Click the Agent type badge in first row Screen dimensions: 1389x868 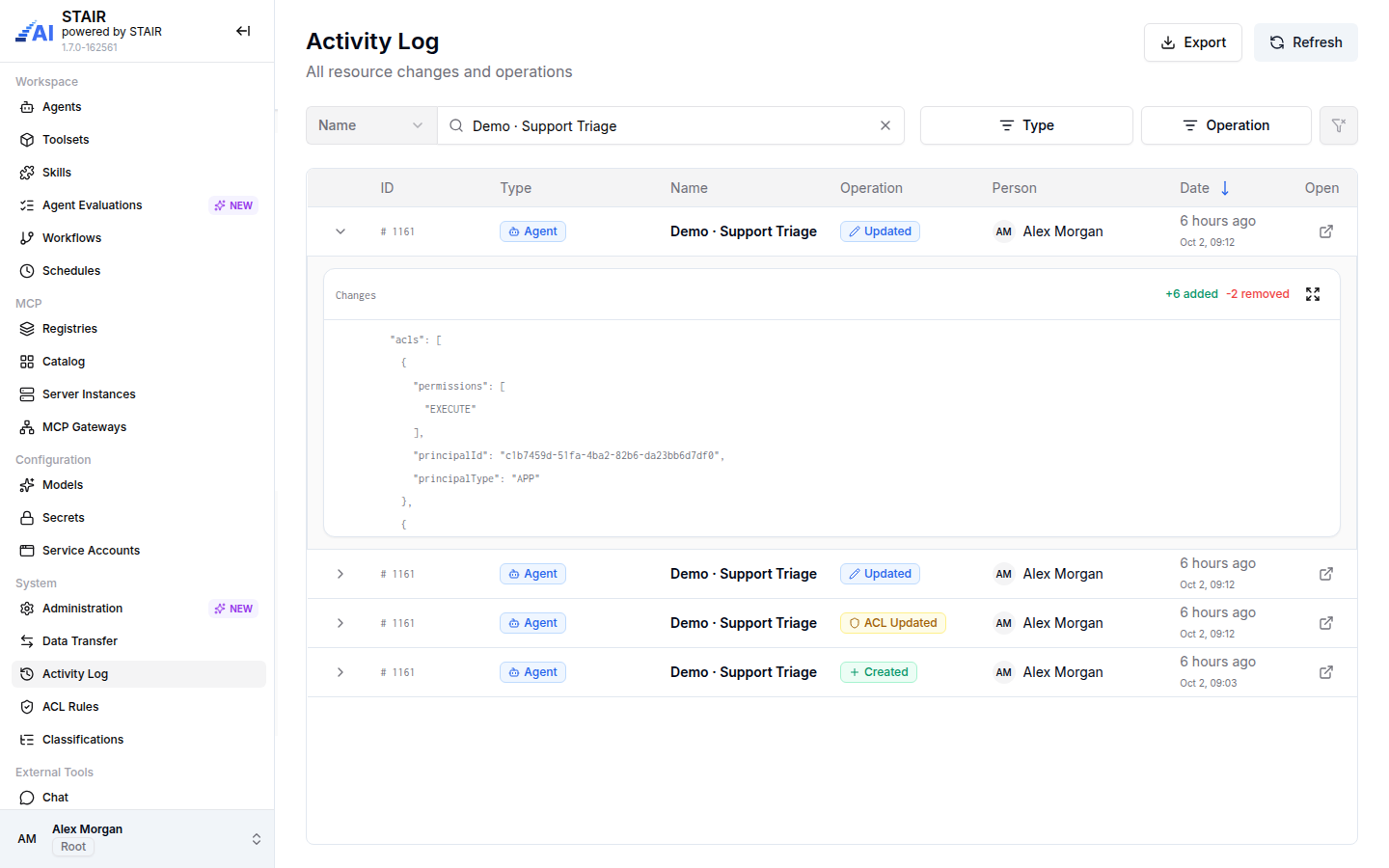point(532,231)
